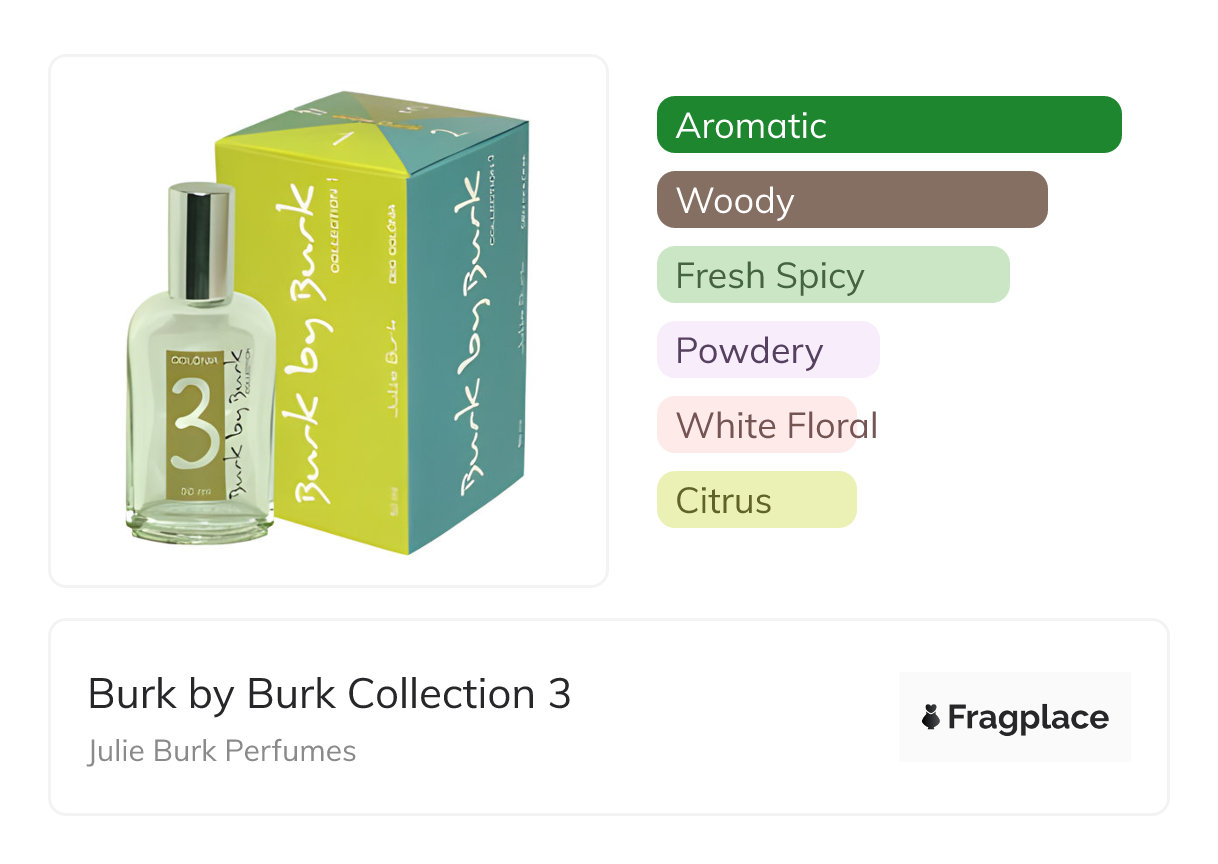
Task: Select the Woody accord bar
Action: pos(852,200)
